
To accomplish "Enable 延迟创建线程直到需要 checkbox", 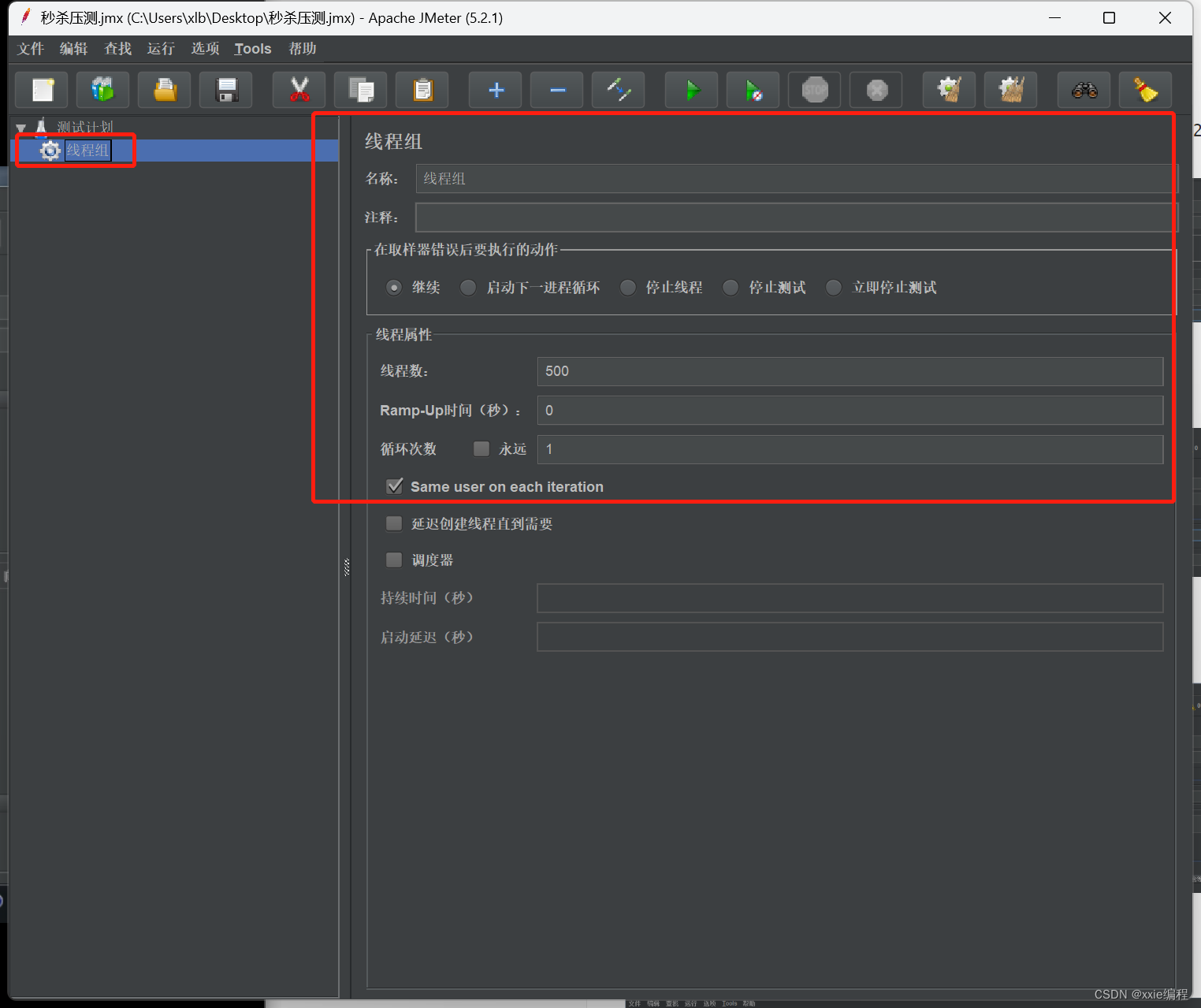I will tap(394, 523).
